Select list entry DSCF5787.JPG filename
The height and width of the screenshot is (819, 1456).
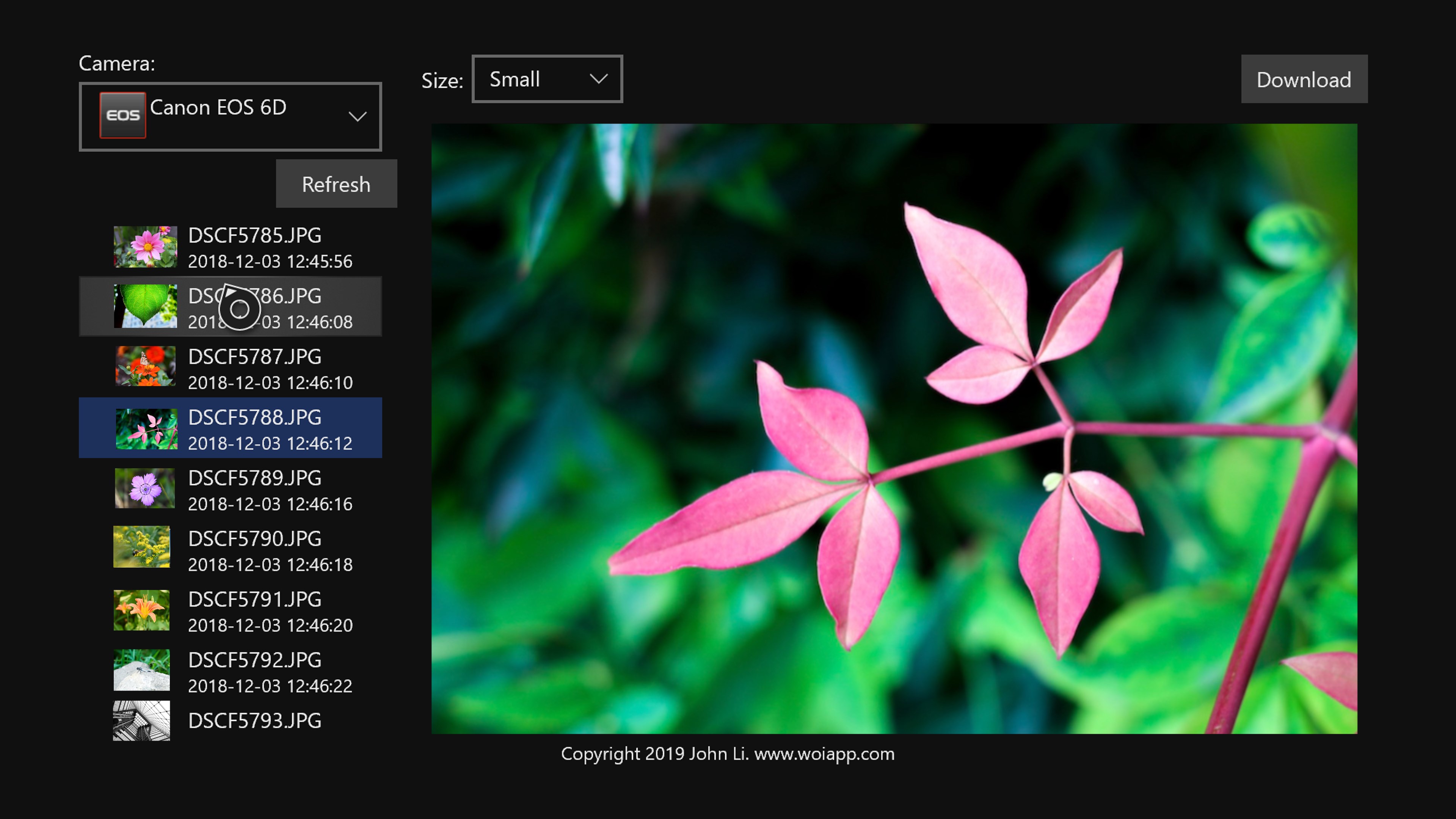254,357
